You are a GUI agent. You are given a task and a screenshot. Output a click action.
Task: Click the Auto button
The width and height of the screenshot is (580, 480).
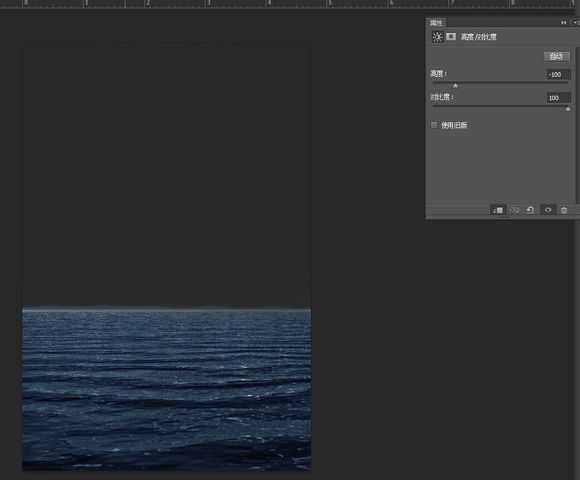(556, 57)
